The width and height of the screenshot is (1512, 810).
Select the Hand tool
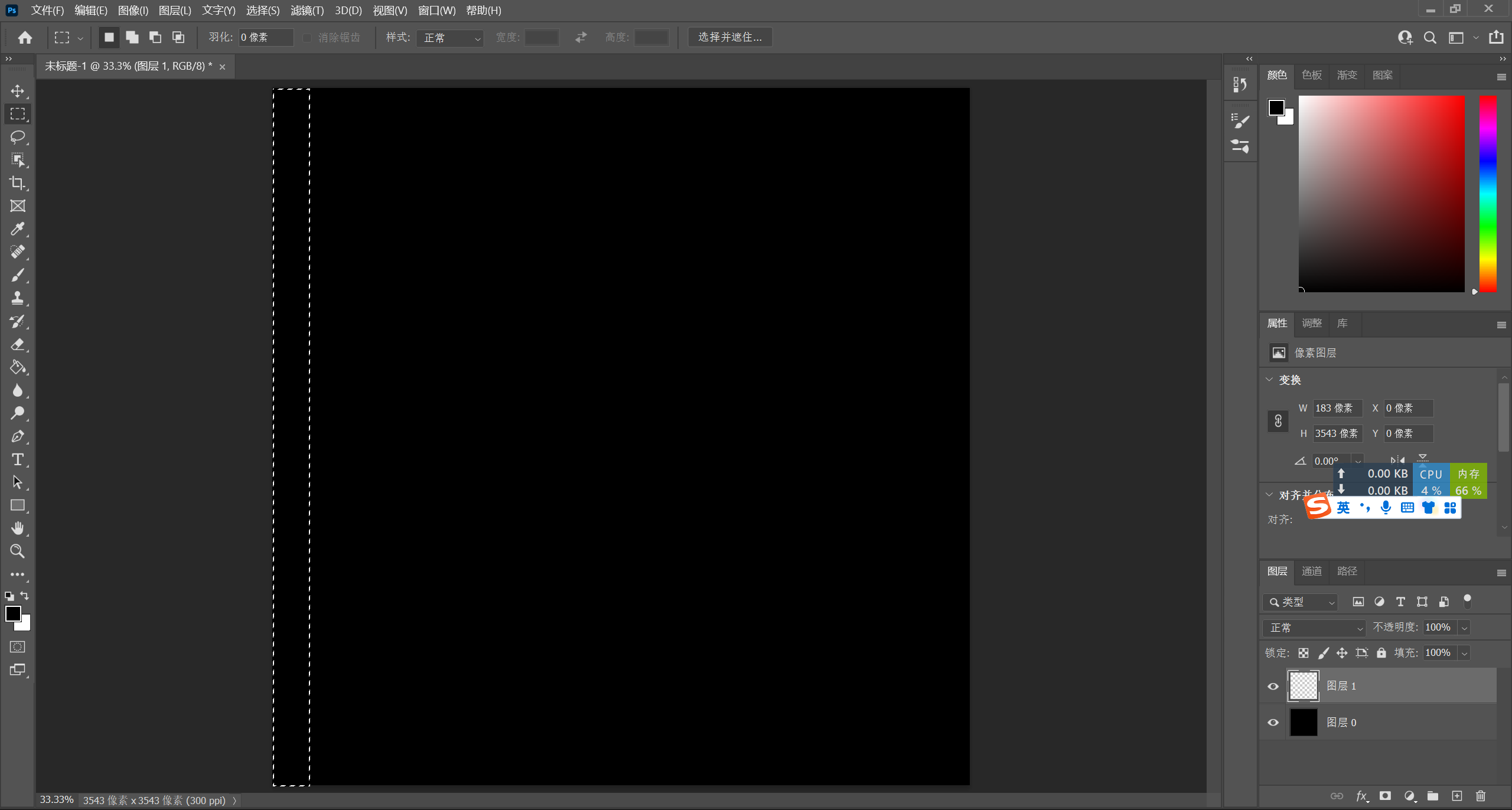[x=17, y=528]
